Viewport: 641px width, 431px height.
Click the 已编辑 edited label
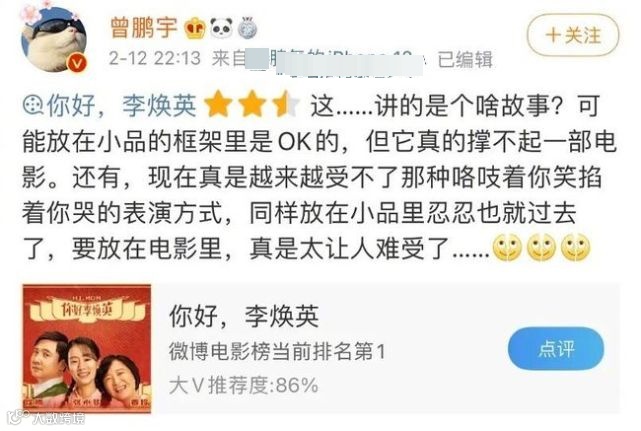coord(465,60)
